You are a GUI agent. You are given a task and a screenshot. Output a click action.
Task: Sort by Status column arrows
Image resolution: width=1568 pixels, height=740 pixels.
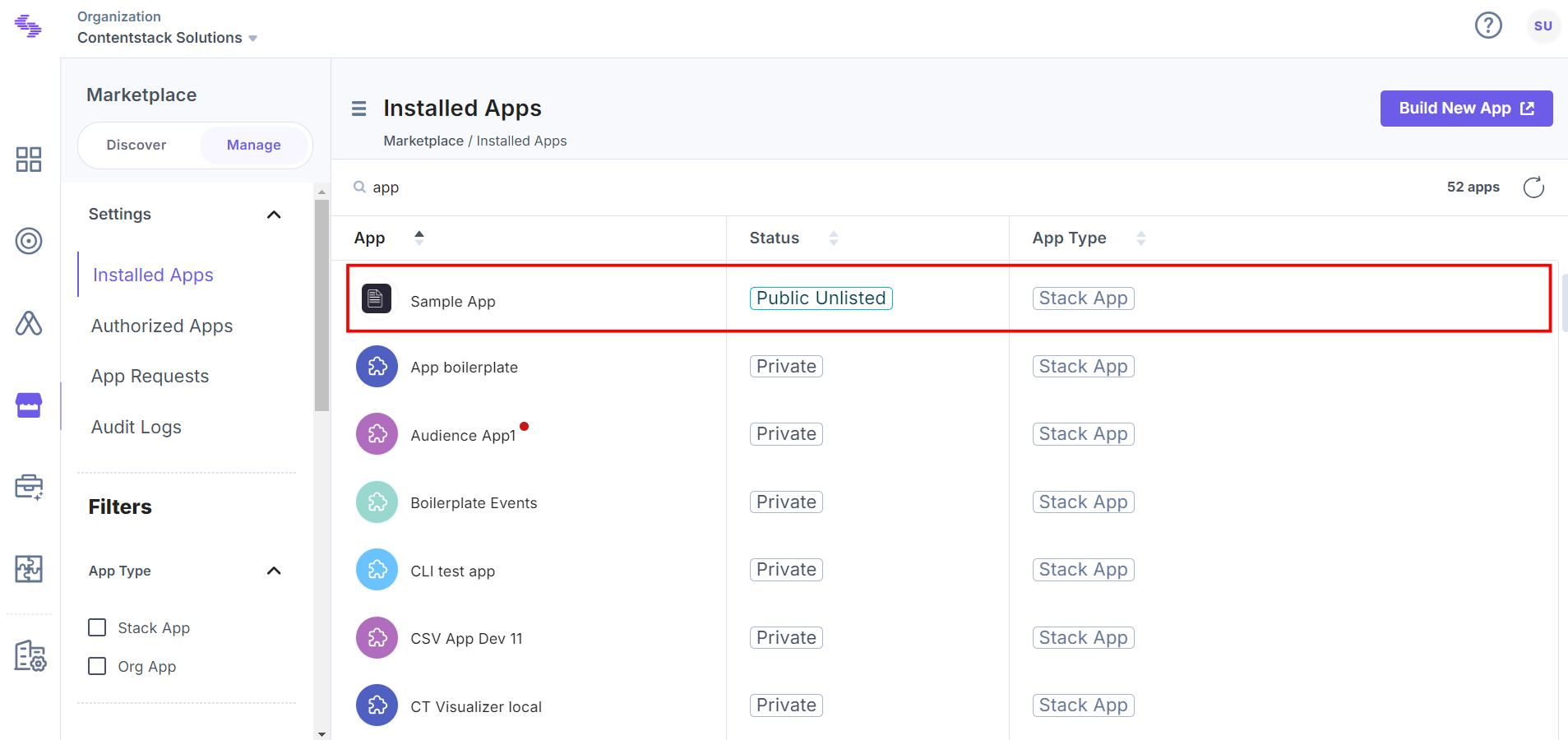point(834,238)
